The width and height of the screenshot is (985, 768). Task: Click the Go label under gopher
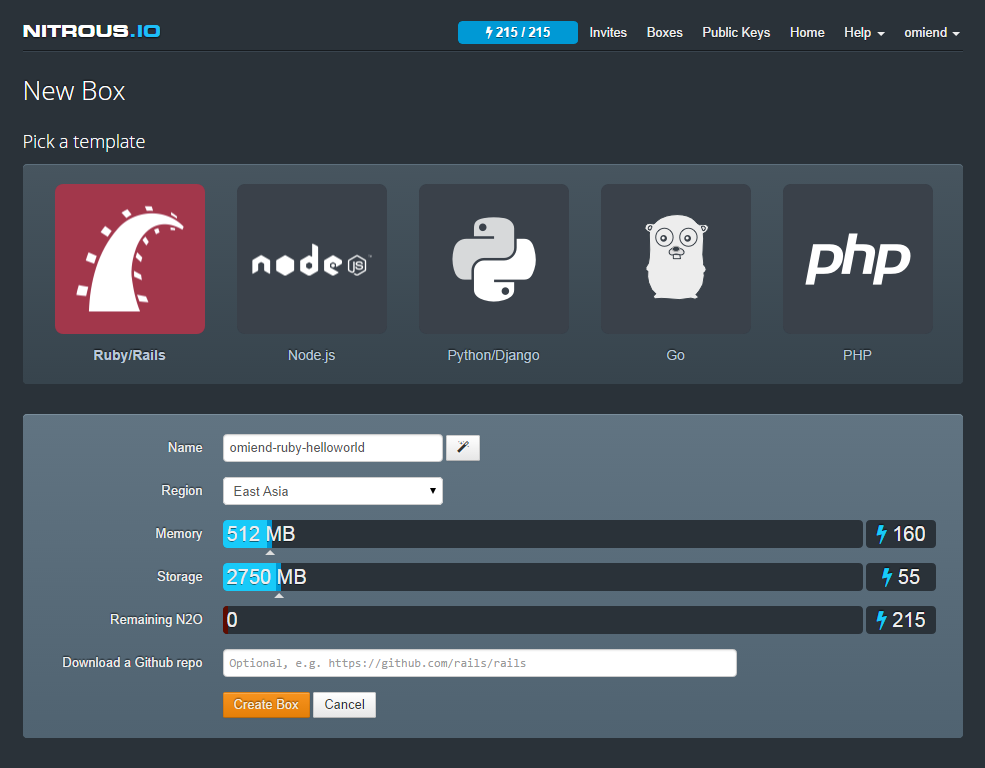tap(675, 355)
